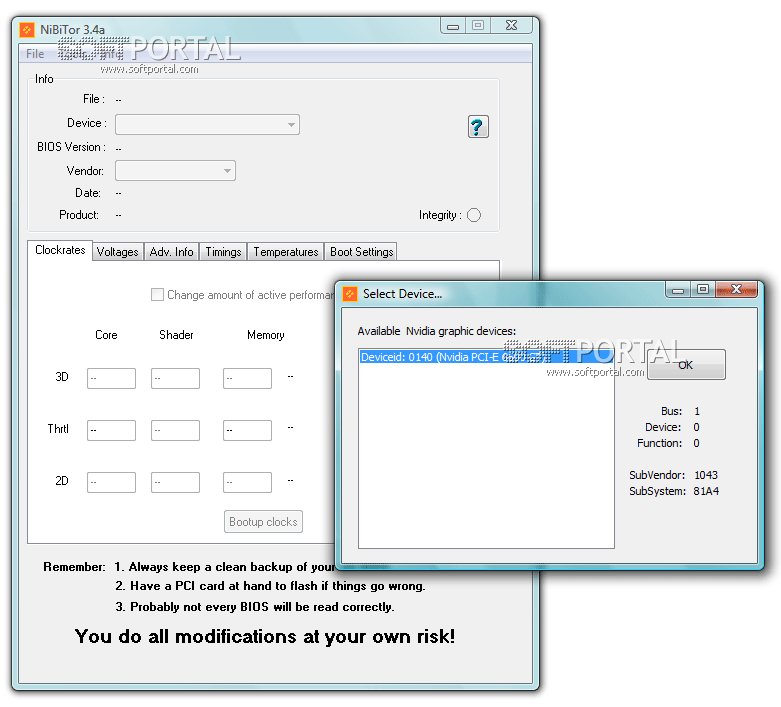Click the NiBiTor 3.4a title bar app icon

pos(27,30)
